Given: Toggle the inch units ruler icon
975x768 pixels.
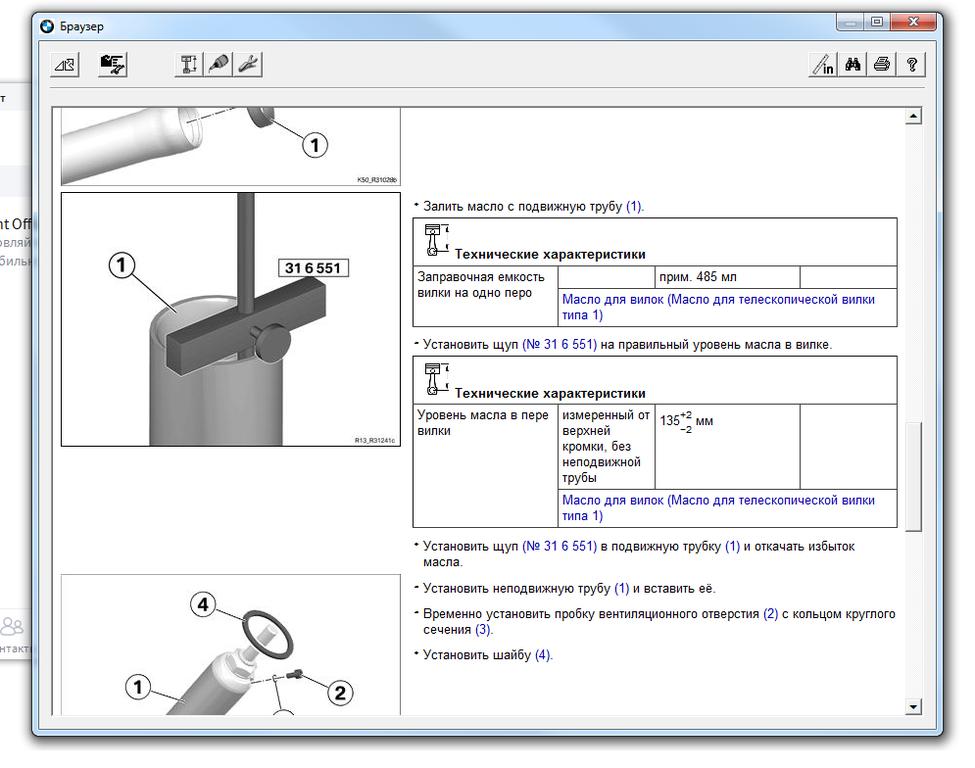Looking at the screenshot, I should pyautogui.click(x=823, y=65).
